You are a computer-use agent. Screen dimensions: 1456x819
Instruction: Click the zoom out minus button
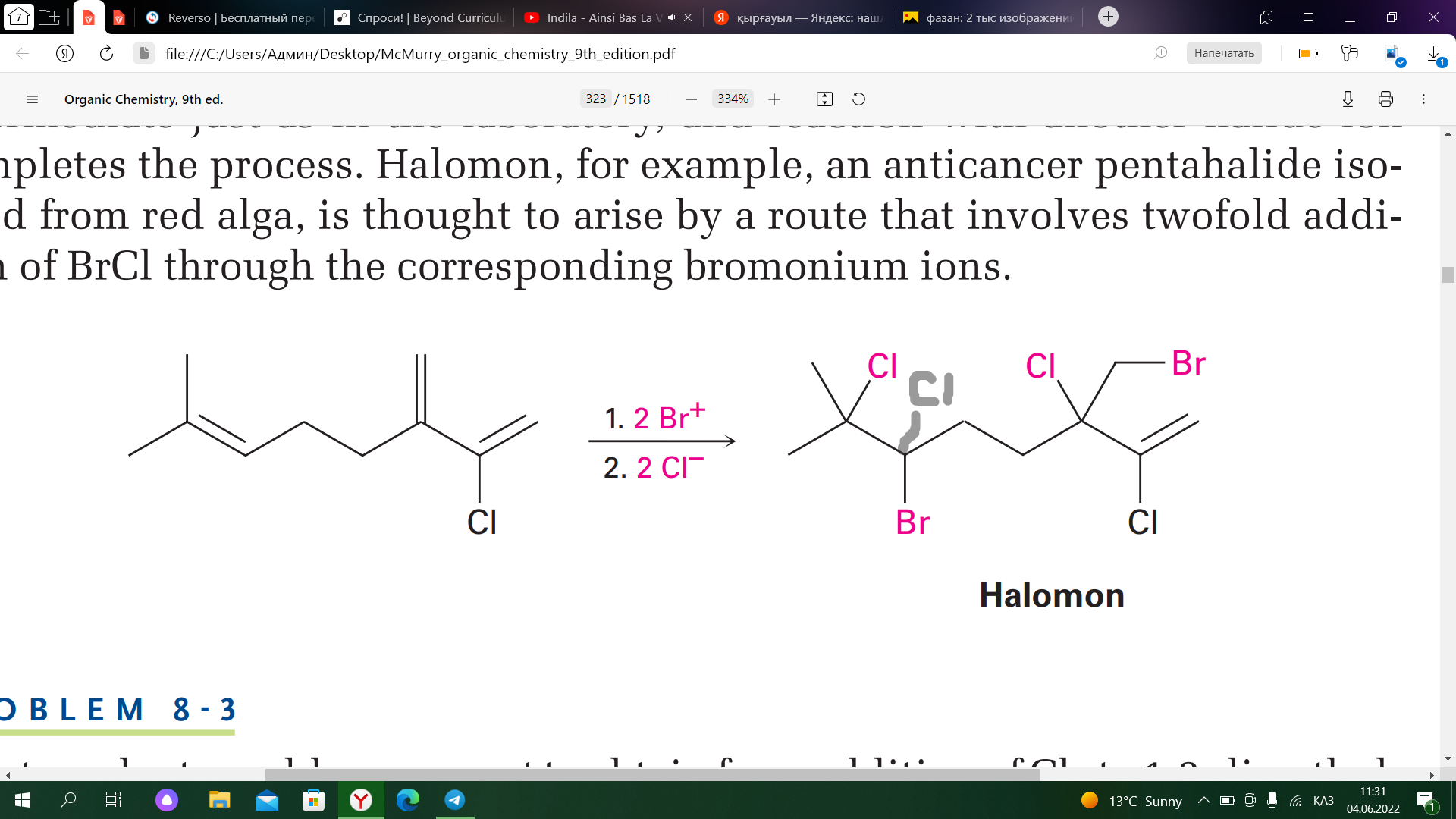click(x=691, y=99)
